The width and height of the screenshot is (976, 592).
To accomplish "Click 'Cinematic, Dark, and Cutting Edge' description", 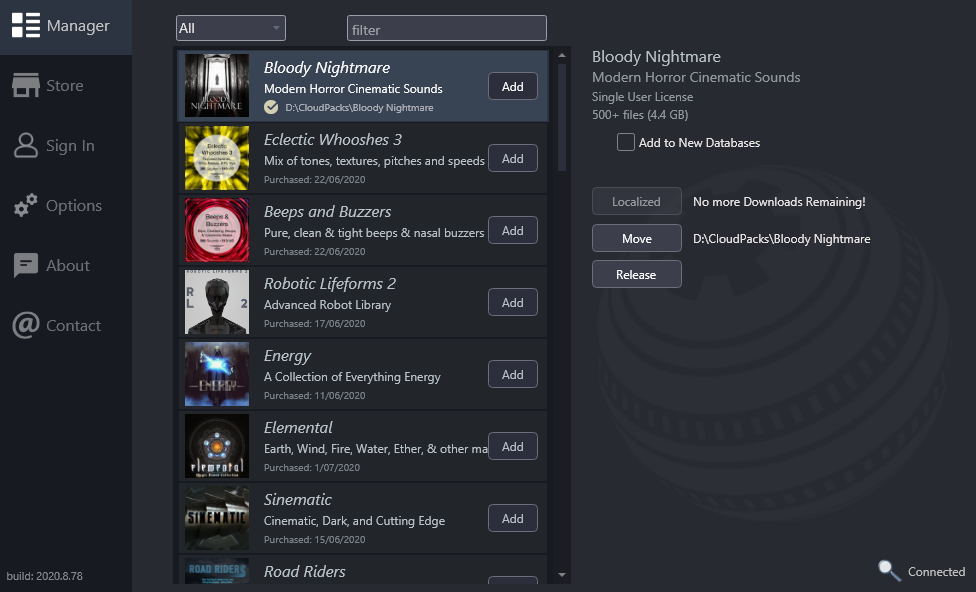I will pos(354,521).
